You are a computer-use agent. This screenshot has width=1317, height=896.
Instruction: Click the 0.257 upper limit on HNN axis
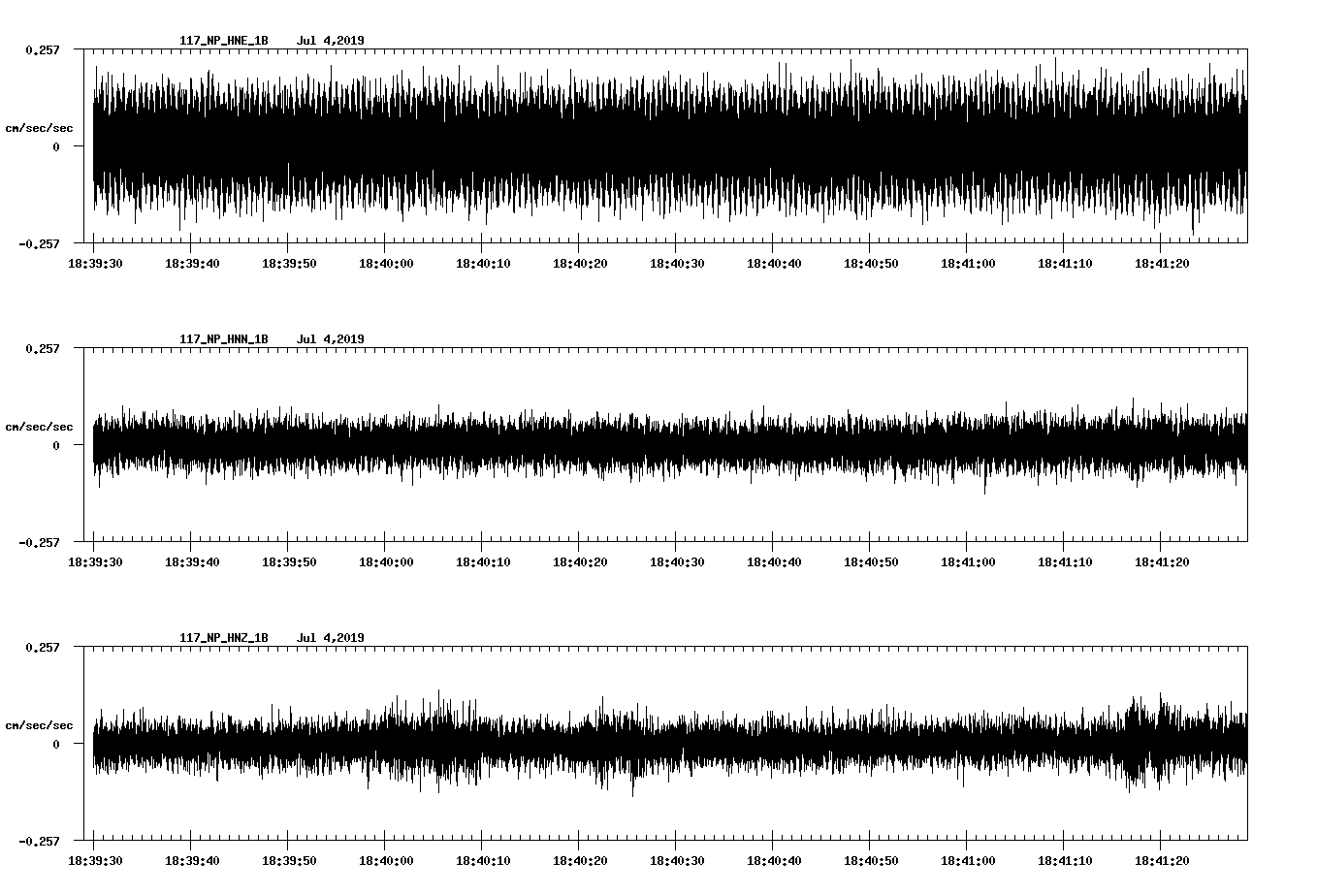[42, 348]
